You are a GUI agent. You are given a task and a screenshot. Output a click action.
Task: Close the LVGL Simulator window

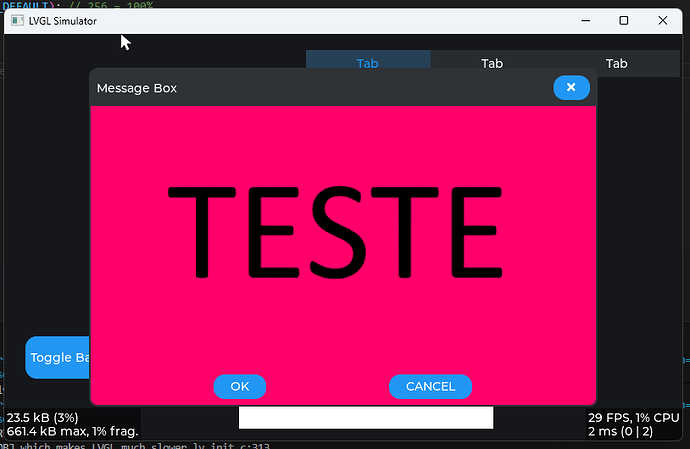(x=666, y=21)
